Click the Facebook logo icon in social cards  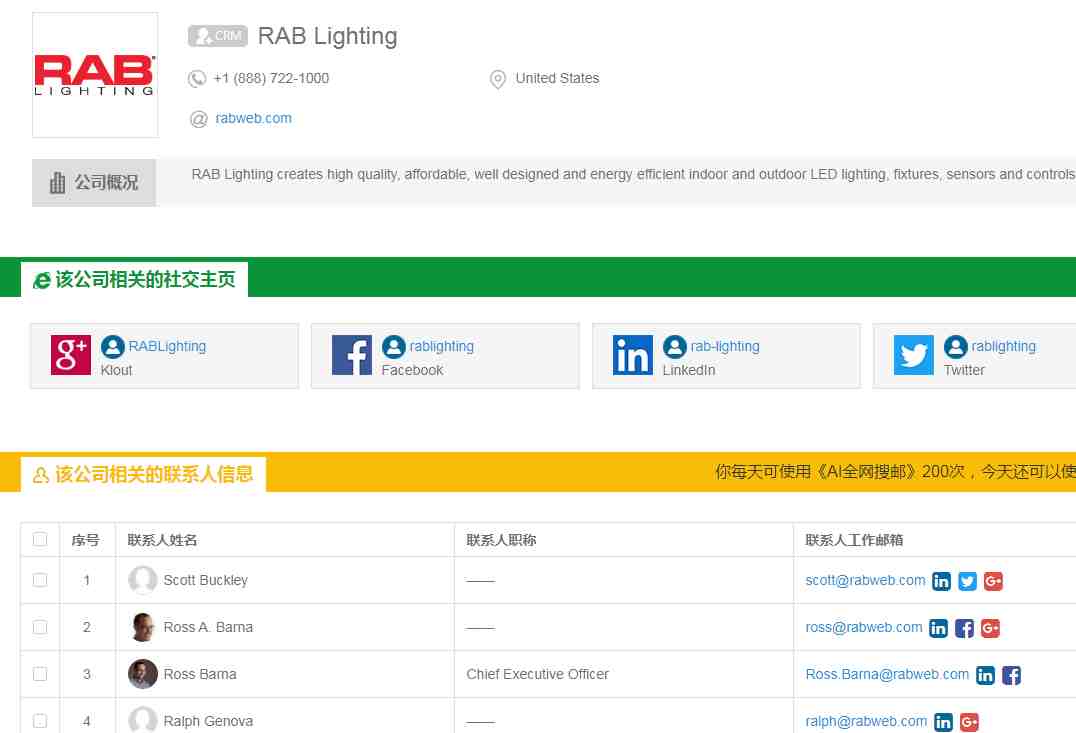(351, 355)
